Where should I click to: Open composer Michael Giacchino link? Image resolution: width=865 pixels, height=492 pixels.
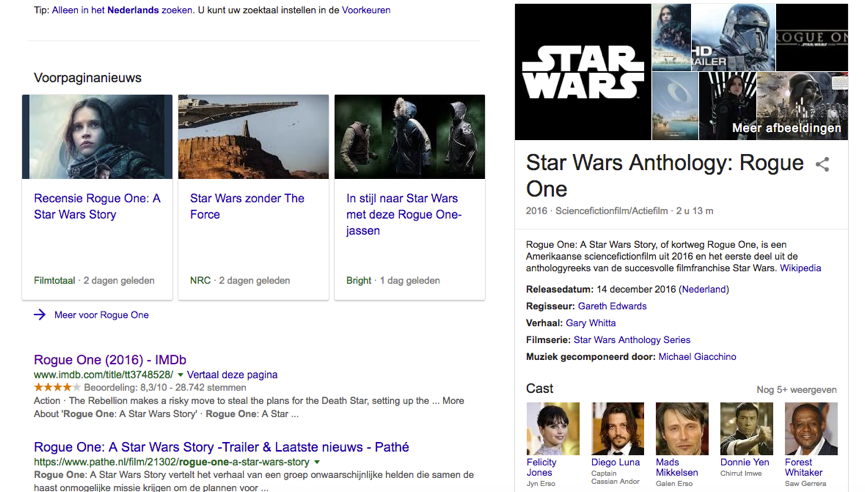[697, 357]
